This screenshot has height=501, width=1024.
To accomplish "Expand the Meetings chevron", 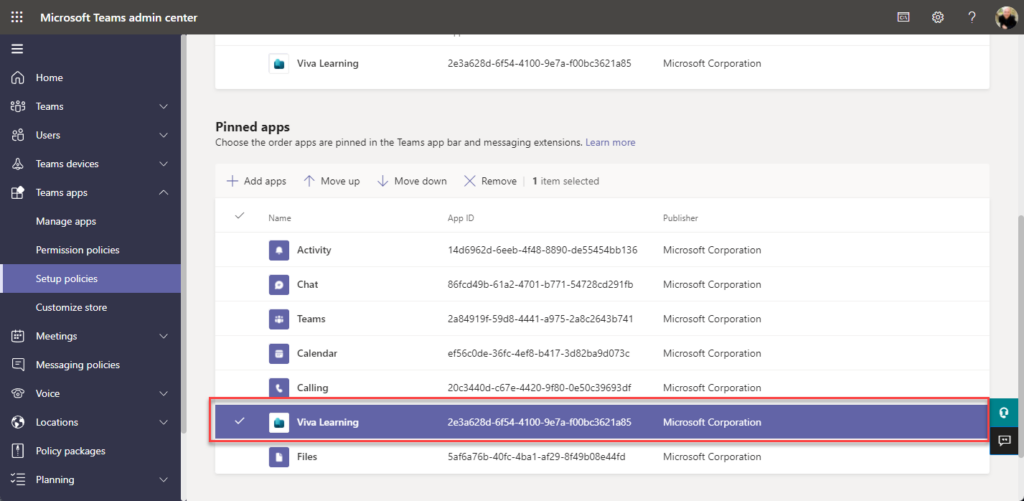I will pyautogui.click(x=164, y=336).
